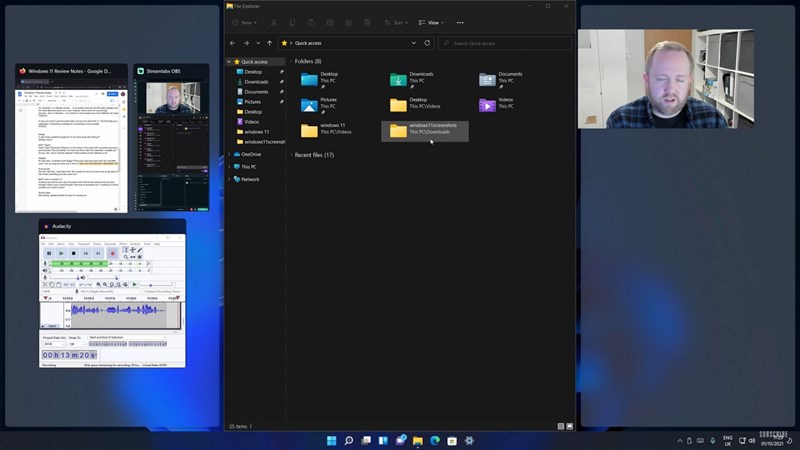Open the Start menu on the taskbar

tap(332, 440)
